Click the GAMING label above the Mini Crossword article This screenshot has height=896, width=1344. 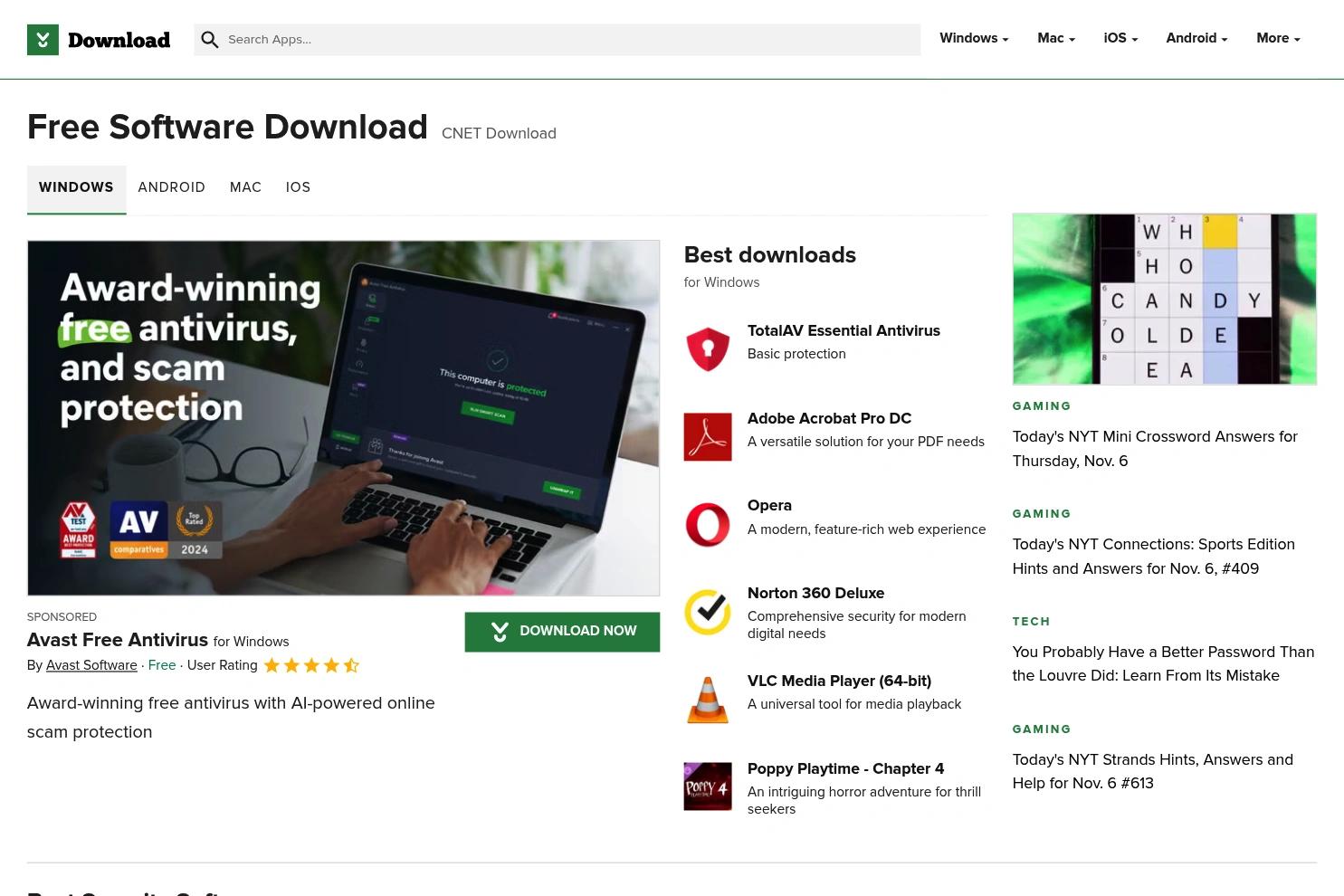pos(1042,406)
